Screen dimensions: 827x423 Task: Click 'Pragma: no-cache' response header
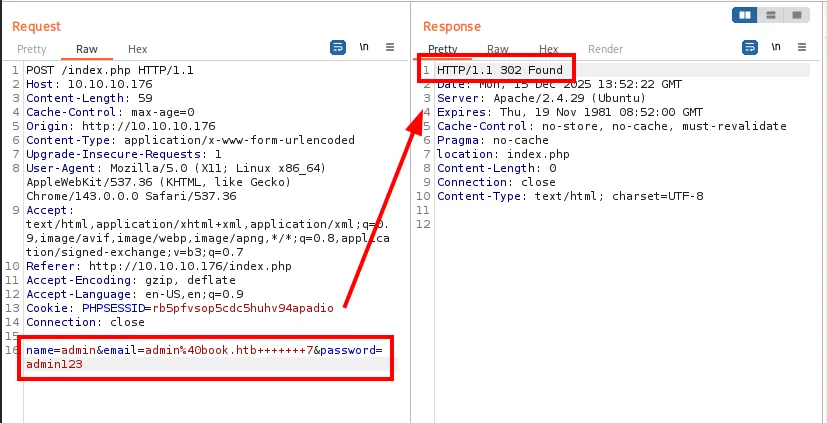pos(493,140)
